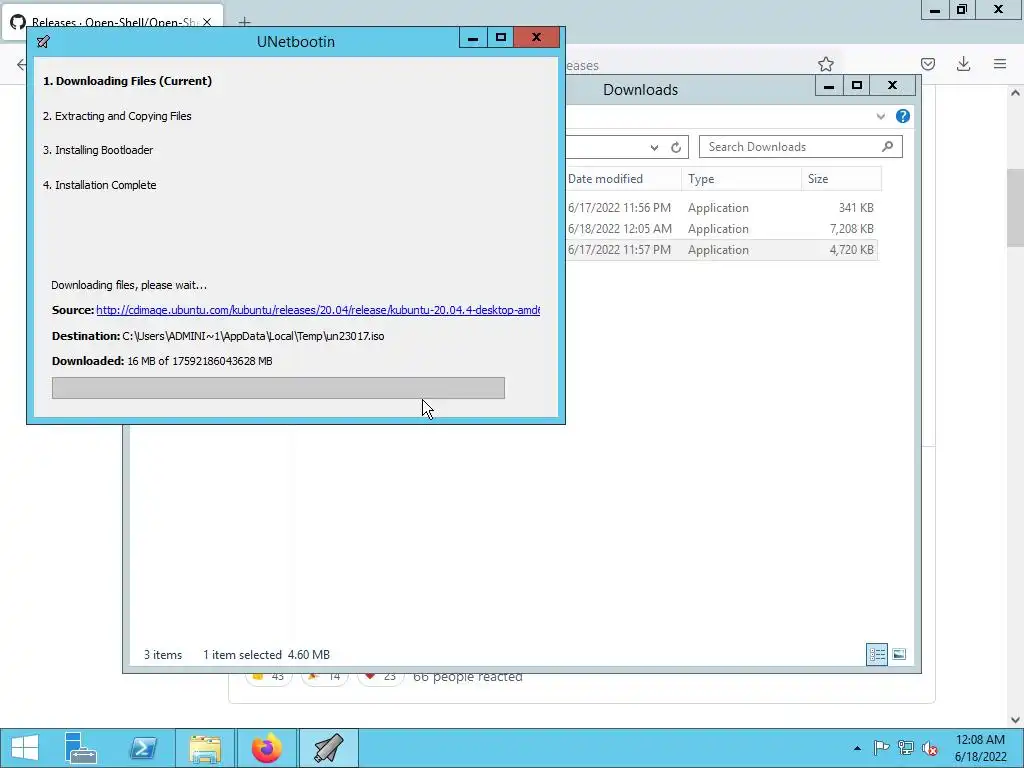Viewport: 1024px width, 768px height.
Task: Open the kubuntu ISO source link
Action: pos(318,310)
